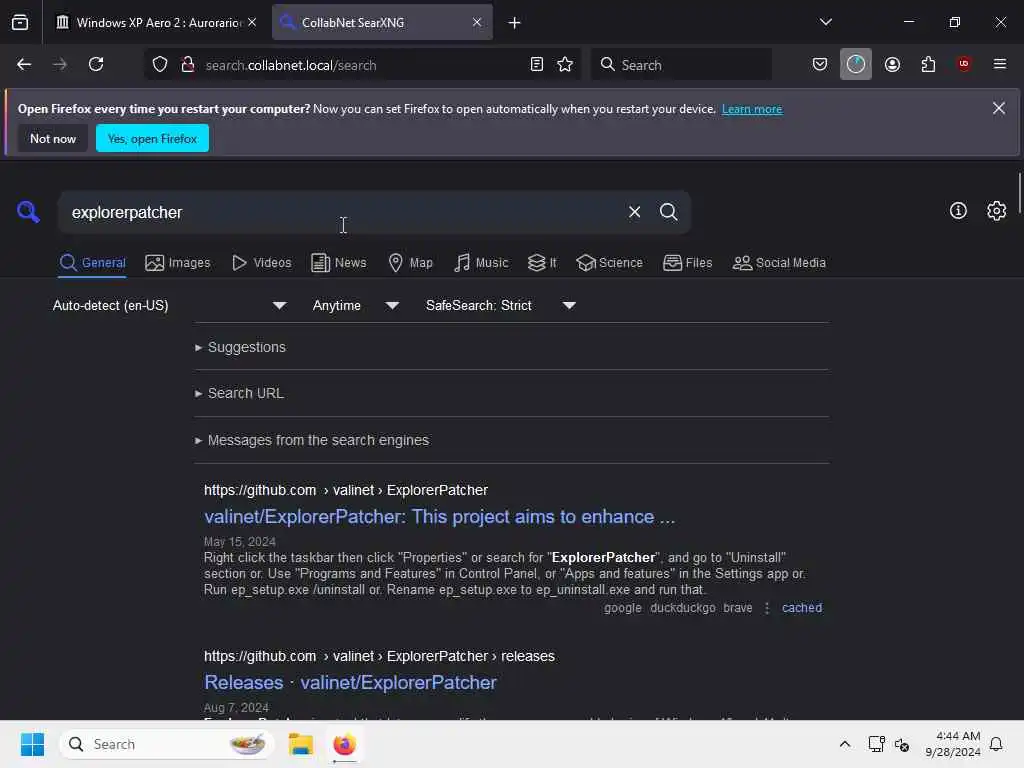Open Firefox account menu
Image resolution: width=1024 pixels, height=768 pixels.
tap(892, 64)
